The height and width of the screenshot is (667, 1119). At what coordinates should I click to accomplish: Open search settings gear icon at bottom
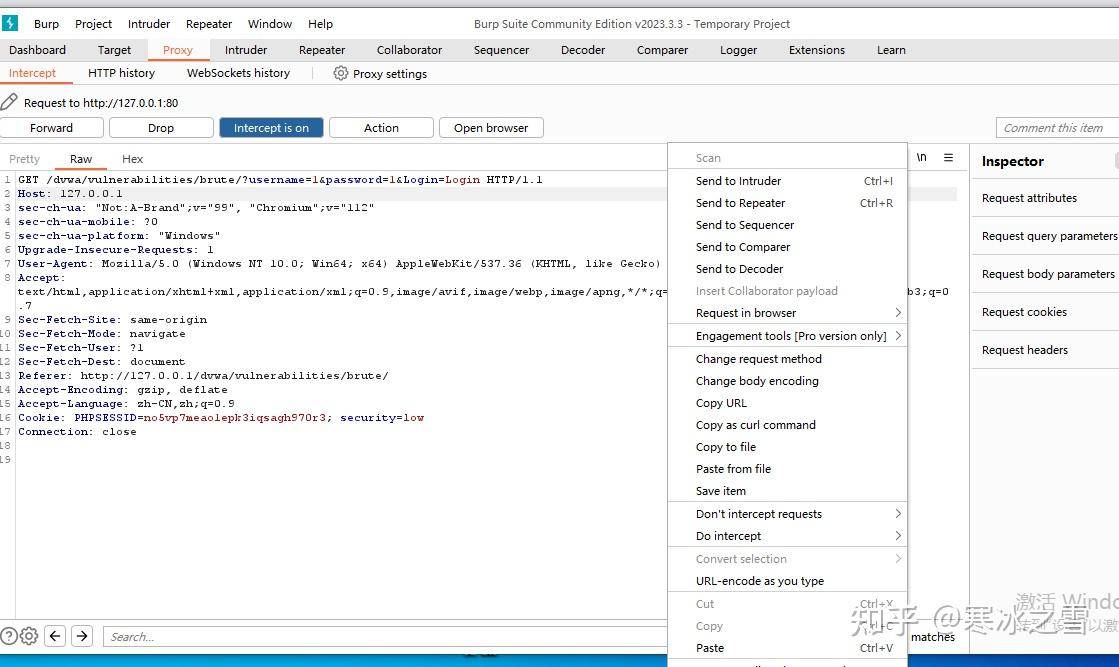pyautogui.click(x=29, y=636)
